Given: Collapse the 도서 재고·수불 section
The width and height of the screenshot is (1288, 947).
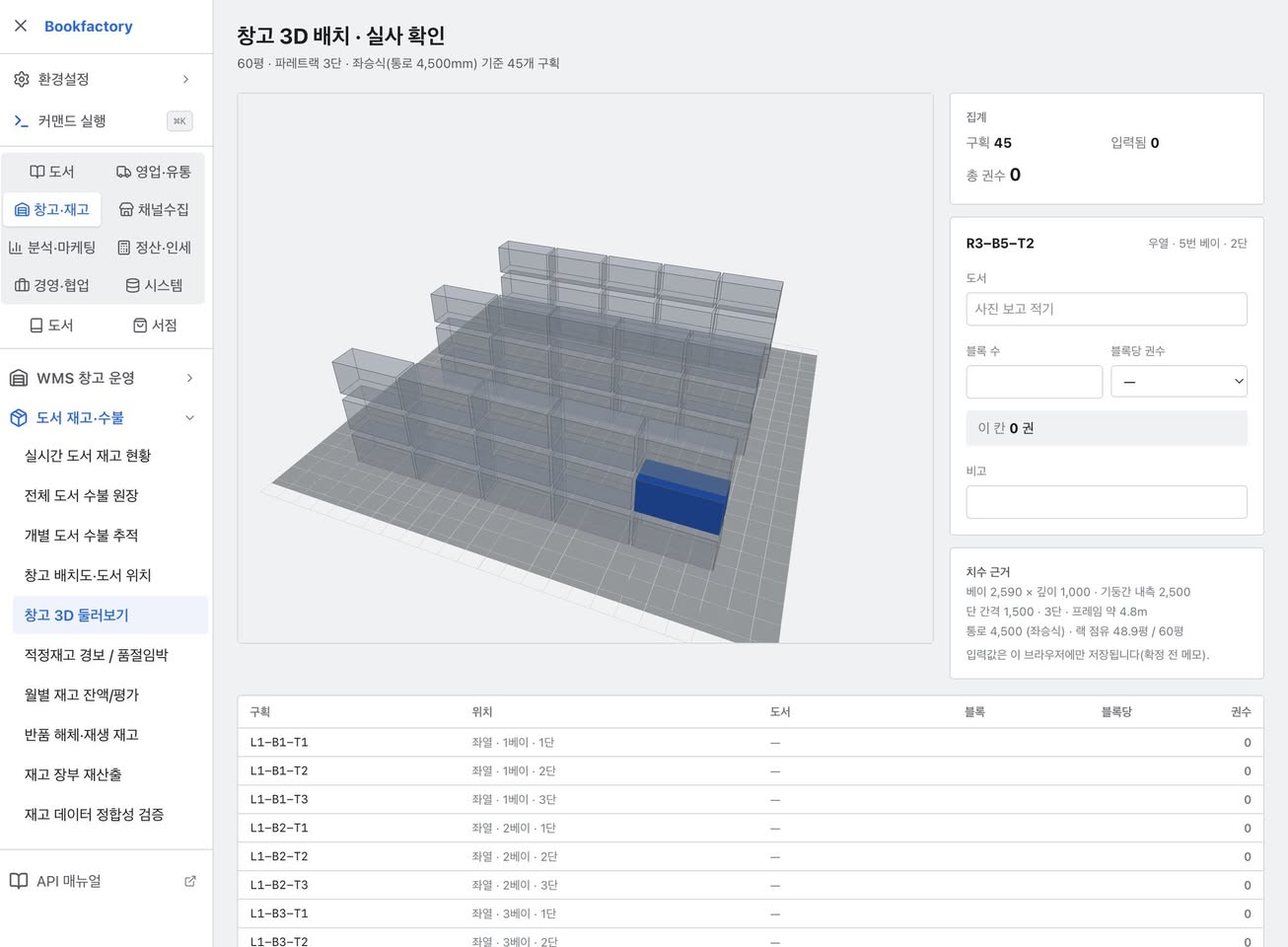Looking at the screenshot, I should coord(189,417).
